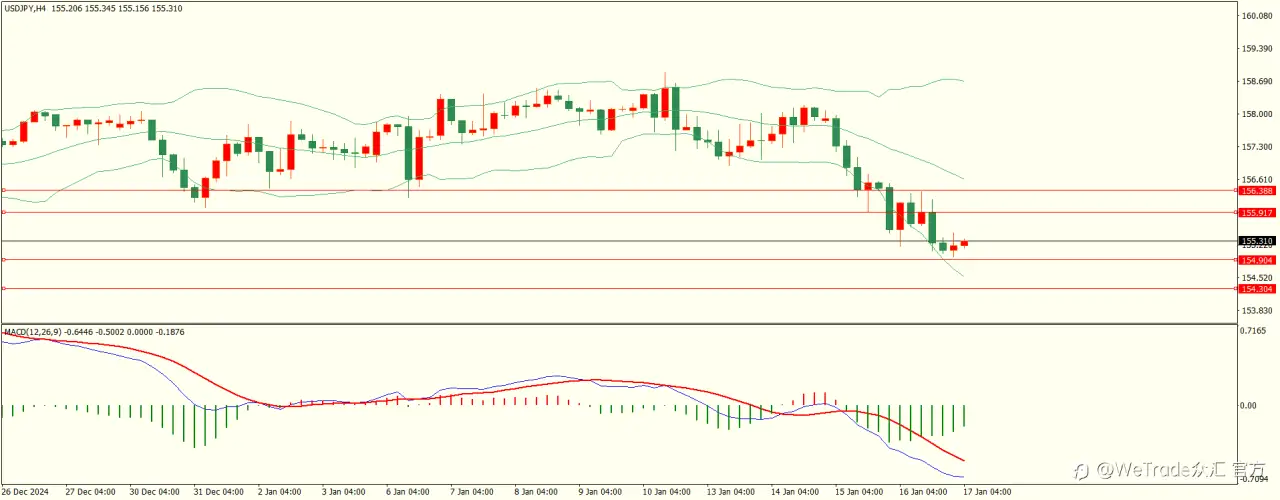Select the 155.917 horizontal line's left handle

pyautogui.click(x=3, y=212)
